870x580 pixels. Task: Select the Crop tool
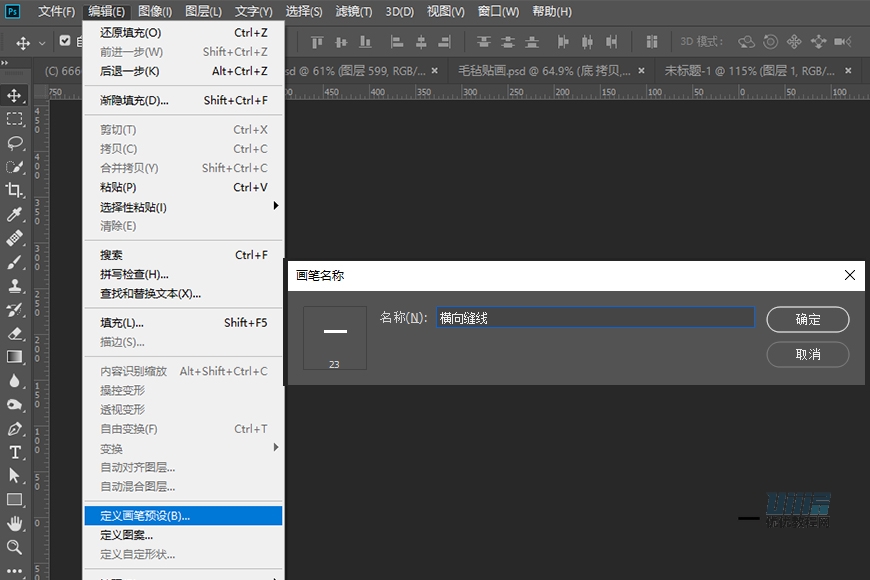[14, 190]
